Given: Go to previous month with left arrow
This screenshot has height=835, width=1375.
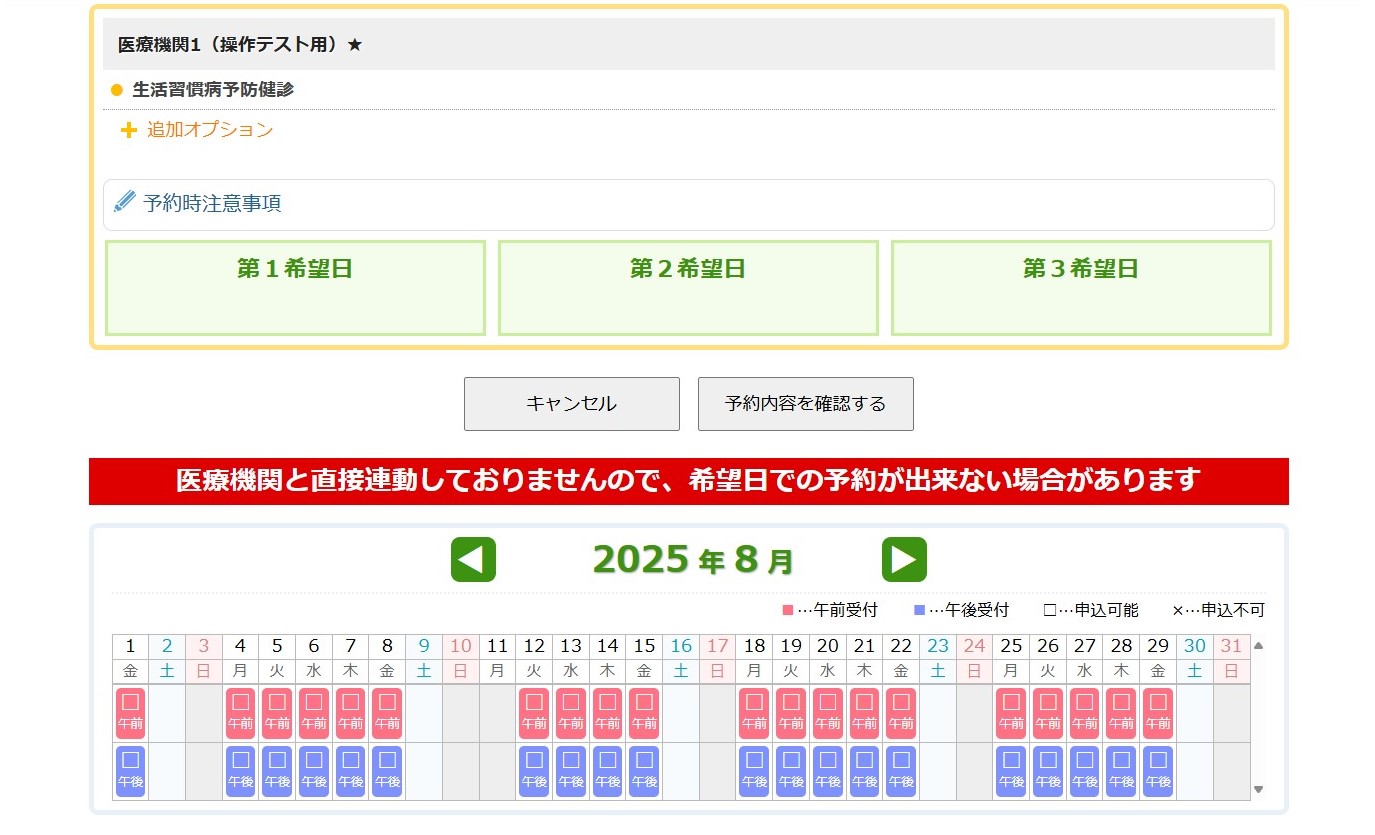Looking at the screenshot, I should pos(473,560).
